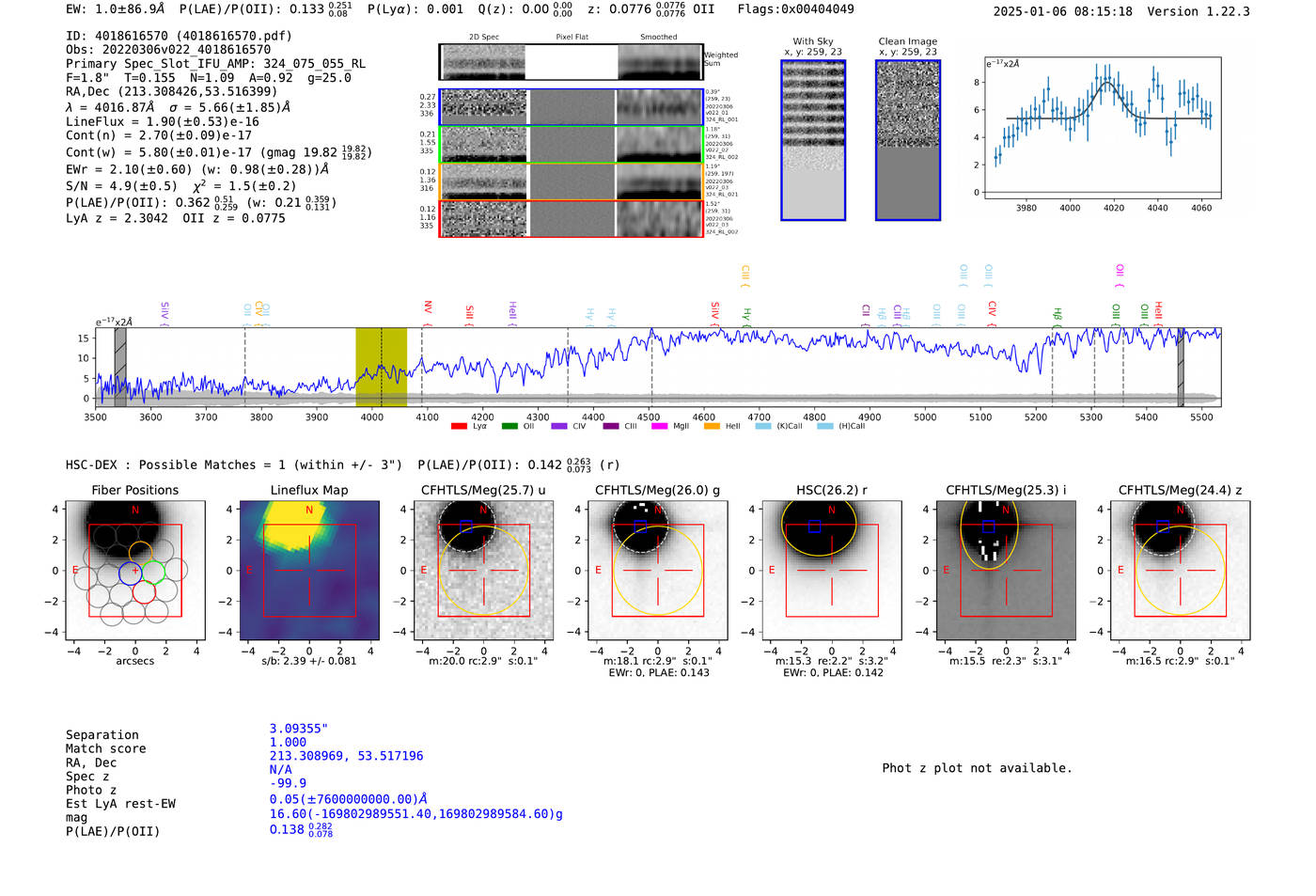Click the 2D Spec column header

484,38
